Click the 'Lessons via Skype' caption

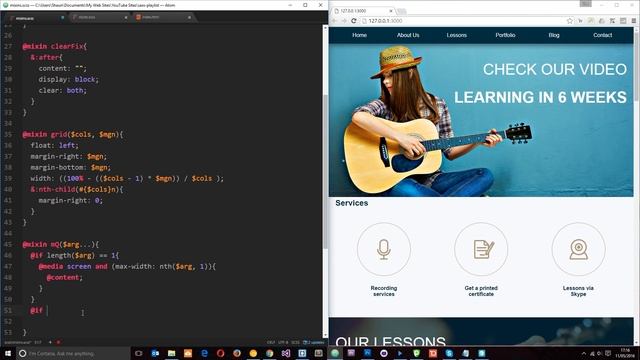[x=578, y=291]
